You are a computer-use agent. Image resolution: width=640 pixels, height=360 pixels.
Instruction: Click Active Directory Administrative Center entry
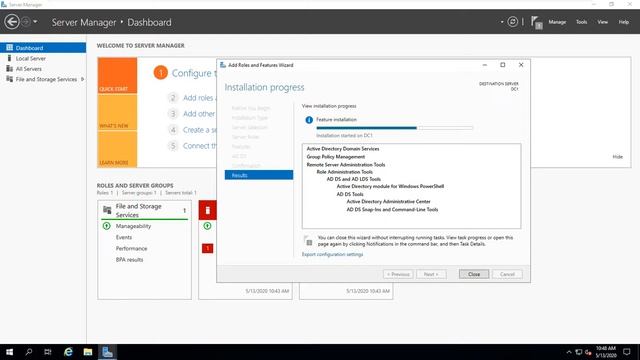click(x=389, y=202)
